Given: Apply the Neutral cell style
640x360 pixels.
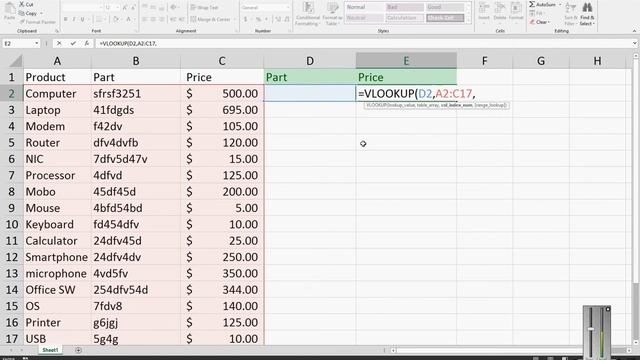Looking at the screenshot, I should 364,18.
